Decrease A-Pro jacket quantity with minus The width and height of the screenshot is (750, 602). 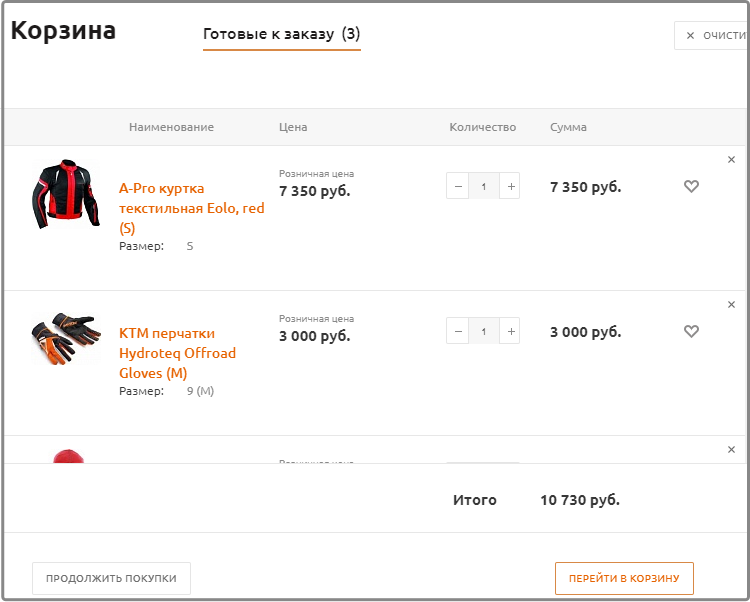click(458, 186)
